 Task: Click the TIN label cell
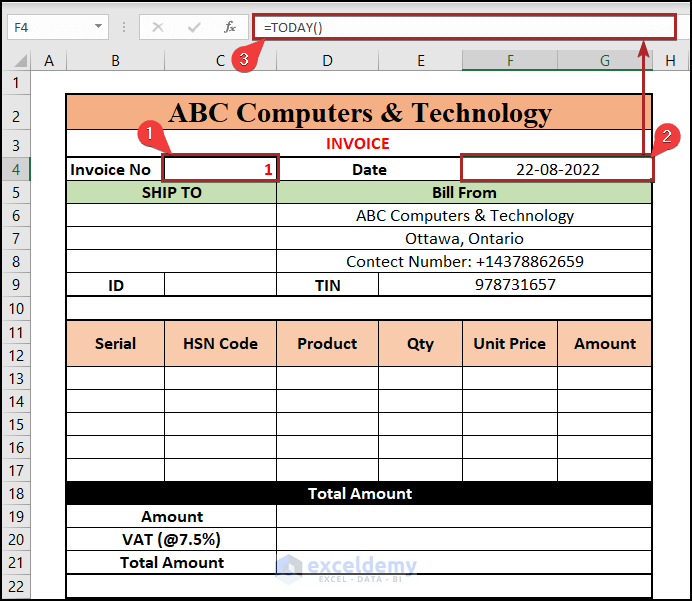pos(327,285)
